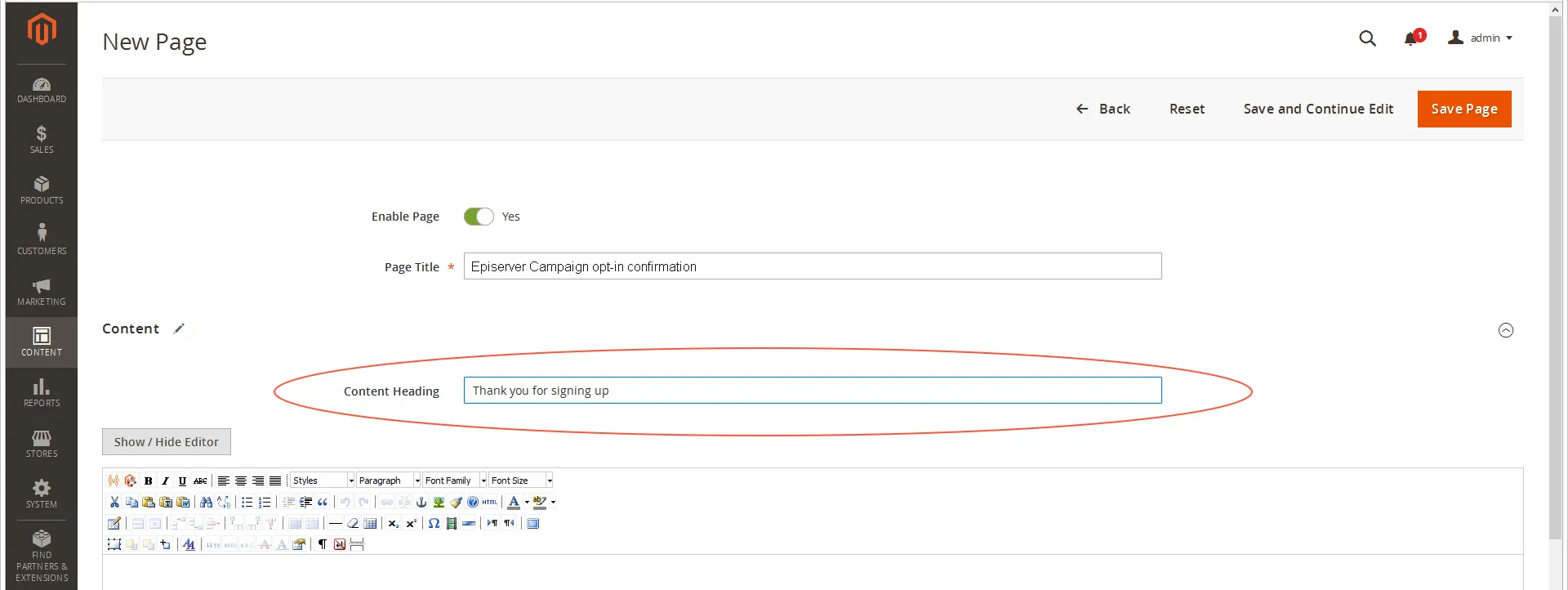Open Sales menu in sidebar

42,140
